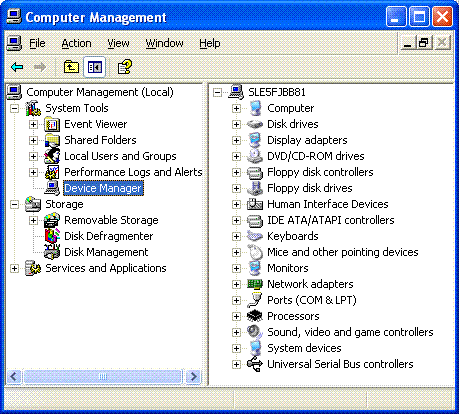Viewport: 459px width, 414px height.
Task: Expand the IDE ATA/ATAPI controllers category
Action: pyautogui.click(x=236, y=220)
